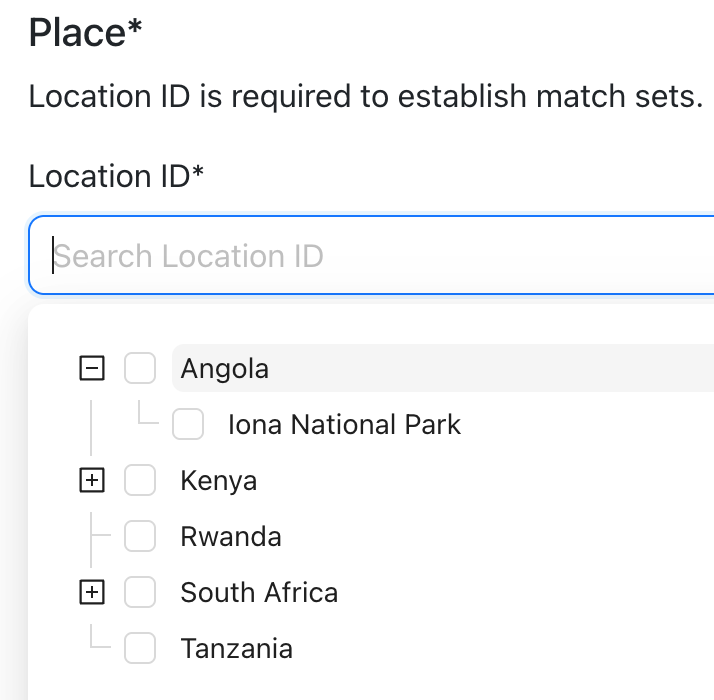This screenshot has width=714, height=700.
Task: Click the Place section heading
Action: [85, 33]
